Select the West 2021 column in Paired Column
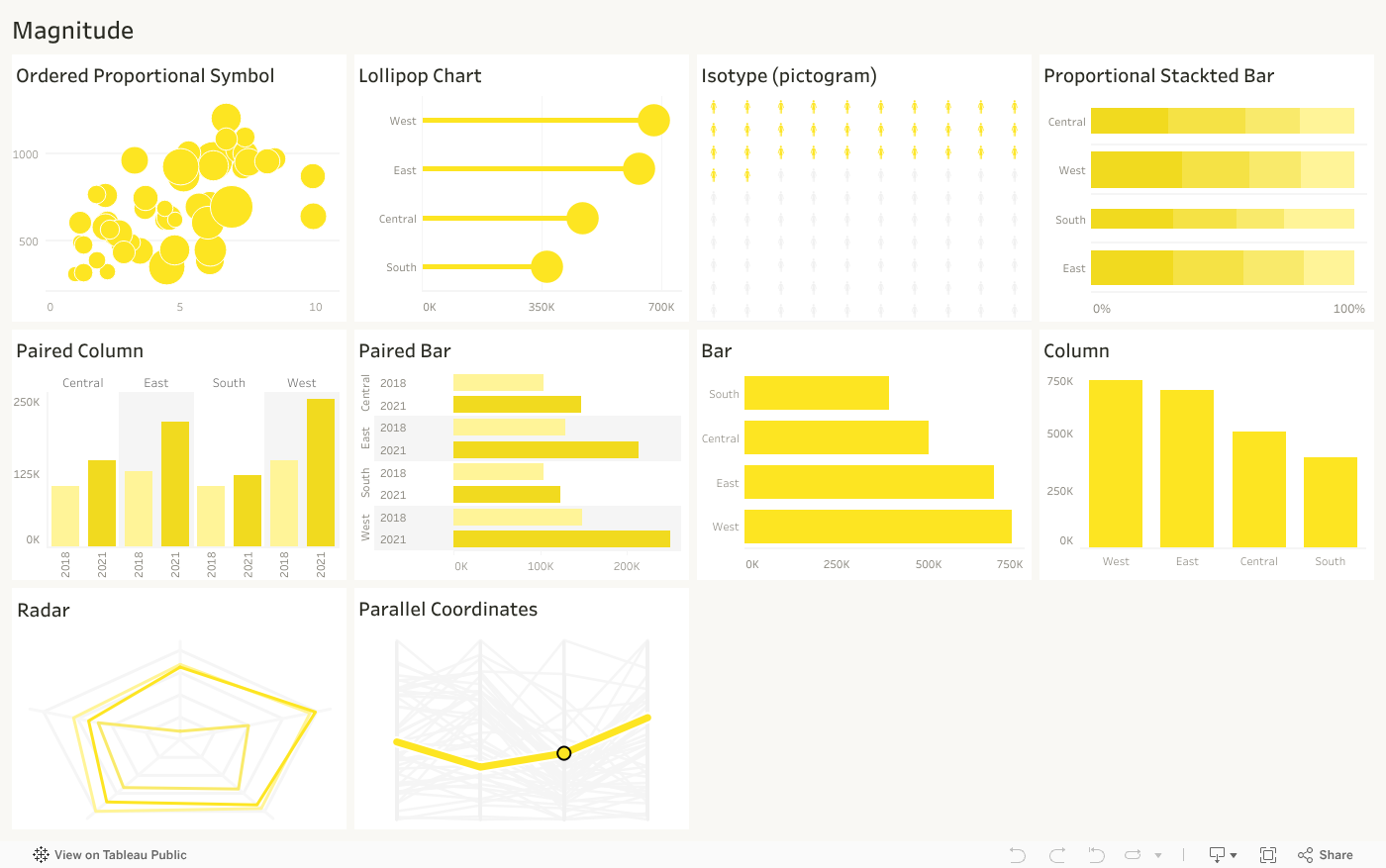 (x=321, y=472)
